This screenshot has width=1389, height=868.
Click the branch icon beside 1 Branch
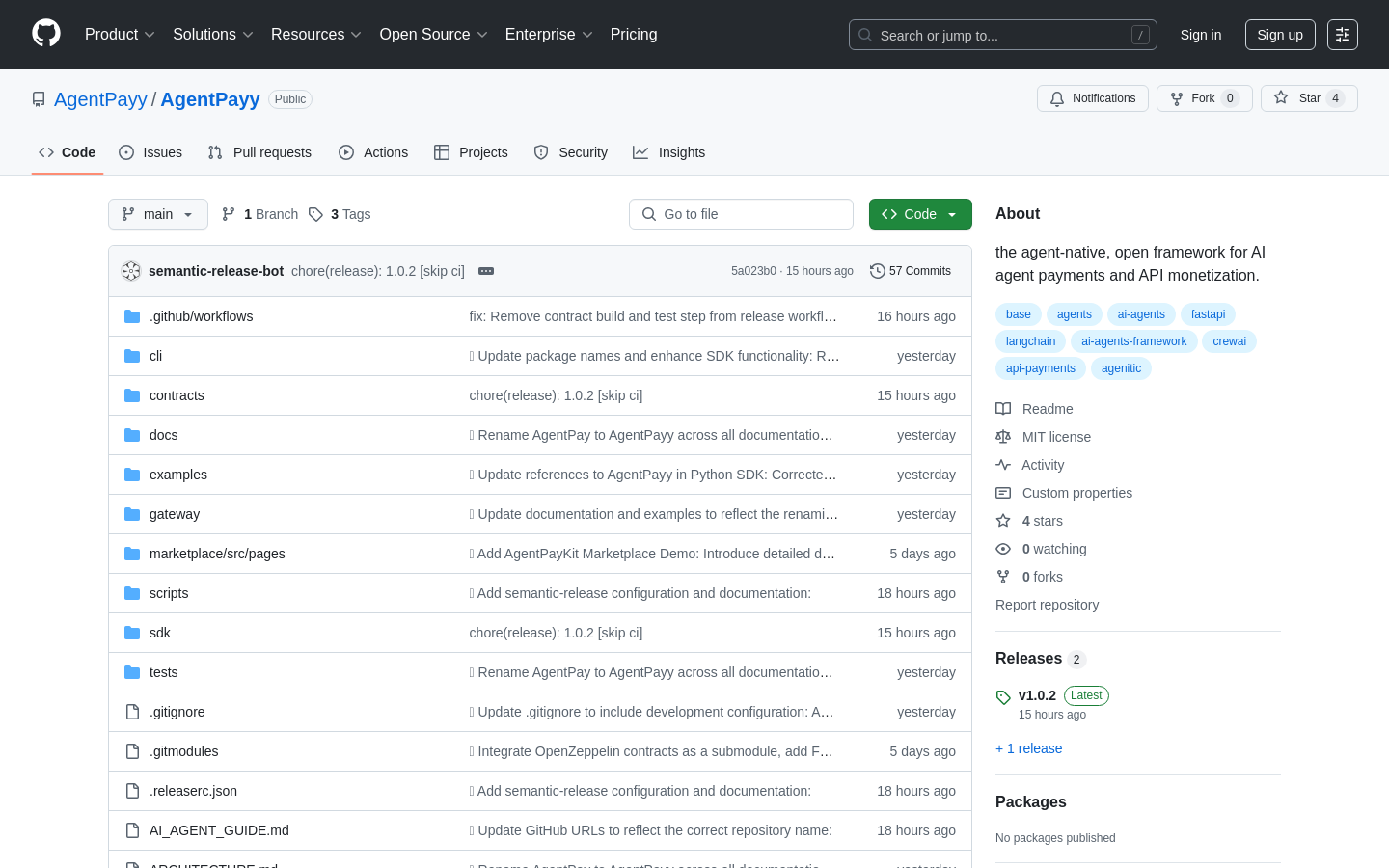[229, 214]
